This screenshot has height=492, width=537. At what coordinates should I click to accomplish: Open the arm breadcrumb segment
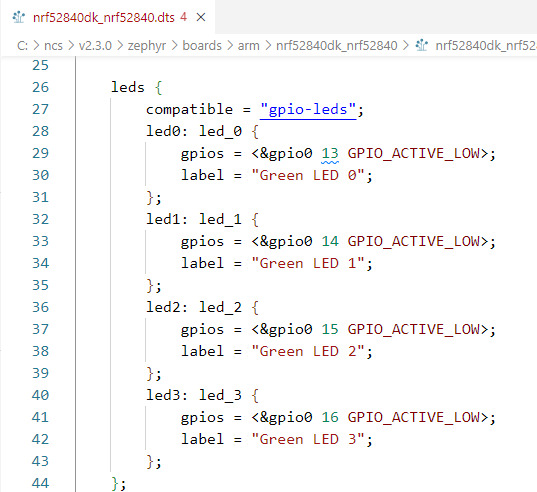(x=249, y=46)
